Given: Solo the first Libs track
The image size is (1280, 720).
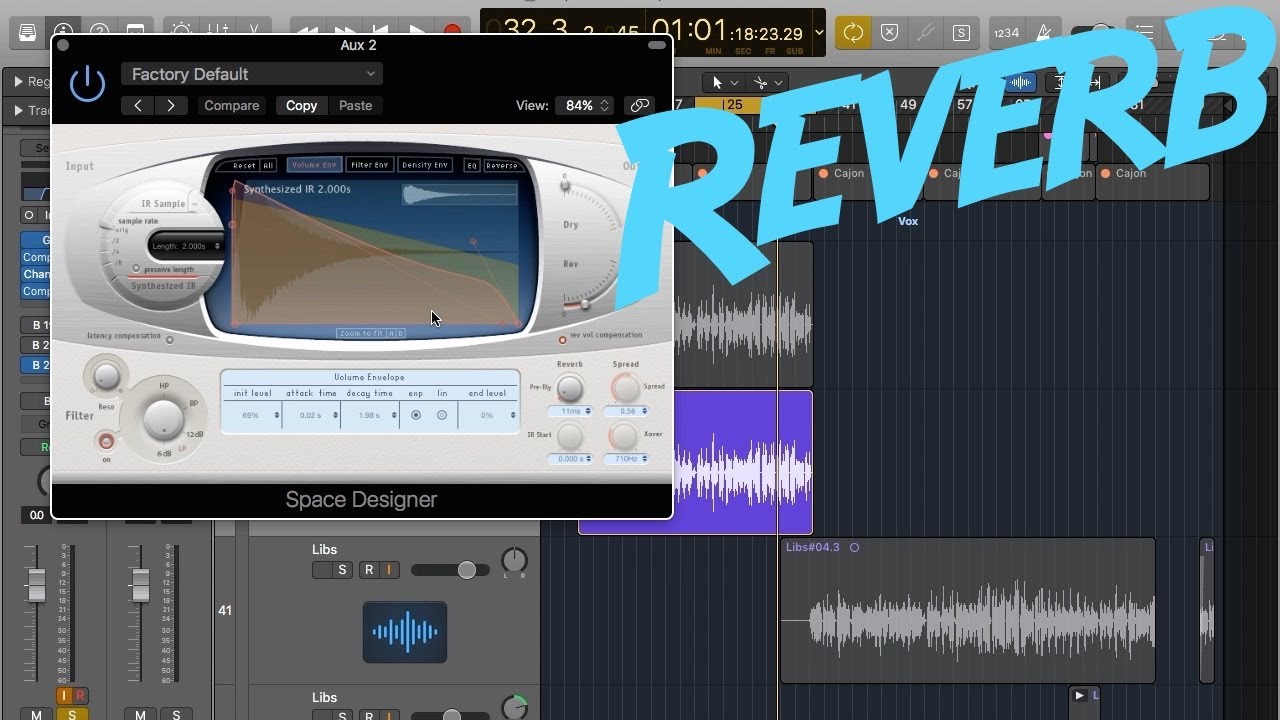Looking at the screenshot, I should point(343,570).
